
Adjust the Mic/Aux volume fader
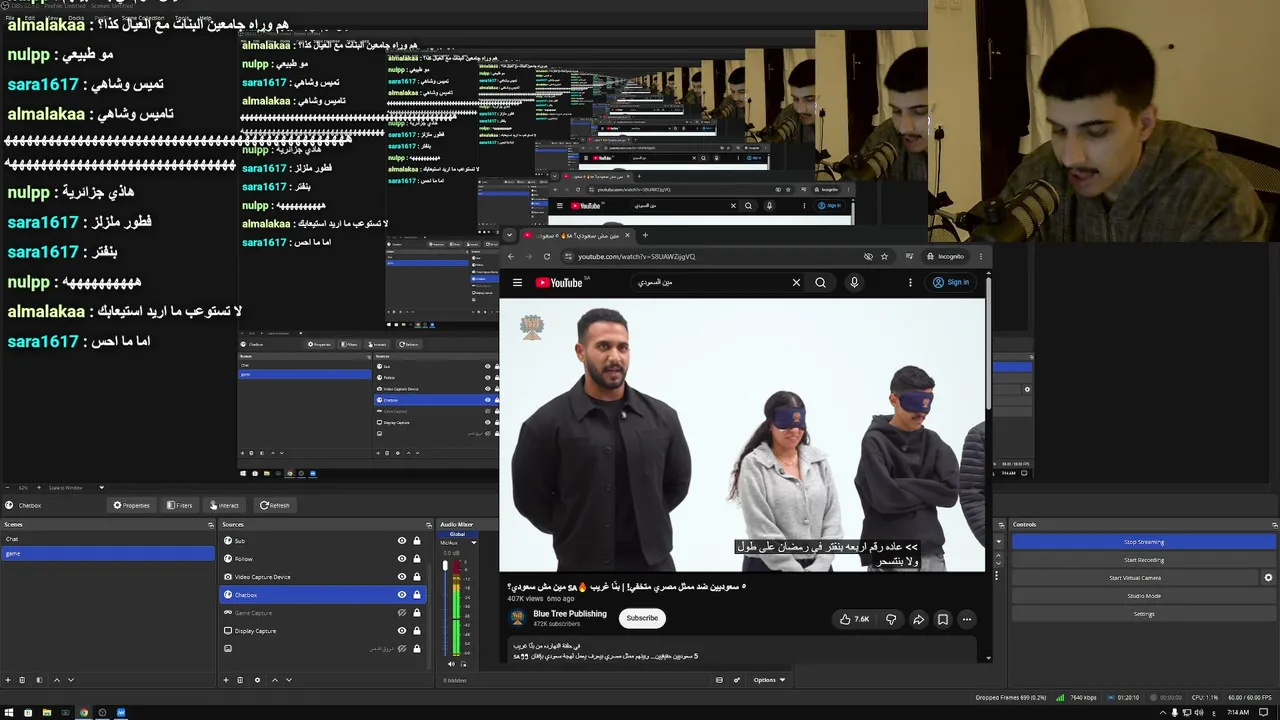click(446, 567)
